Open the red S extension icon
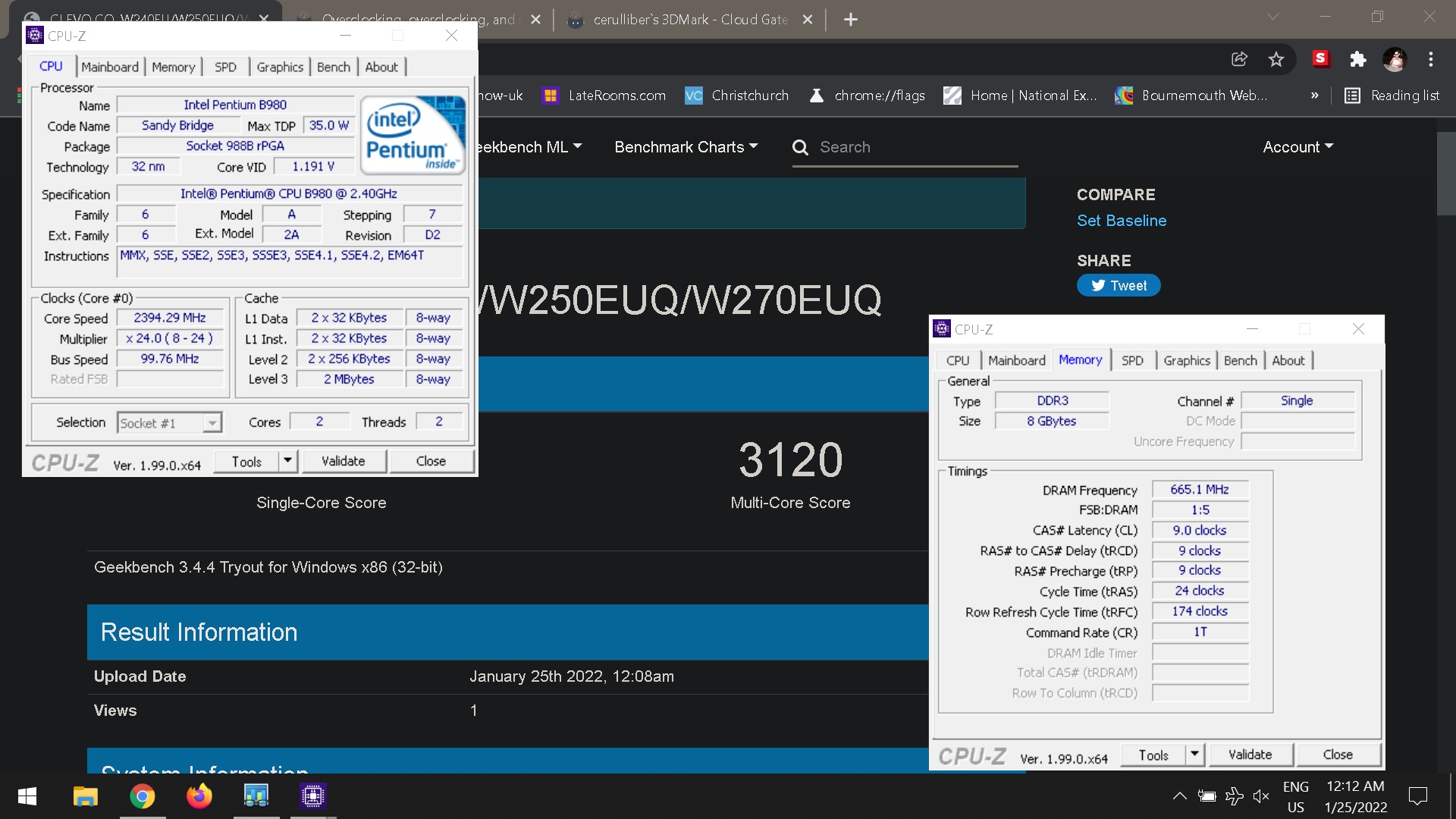Screen dimensions: 1456x819 tap(1320, 58)
